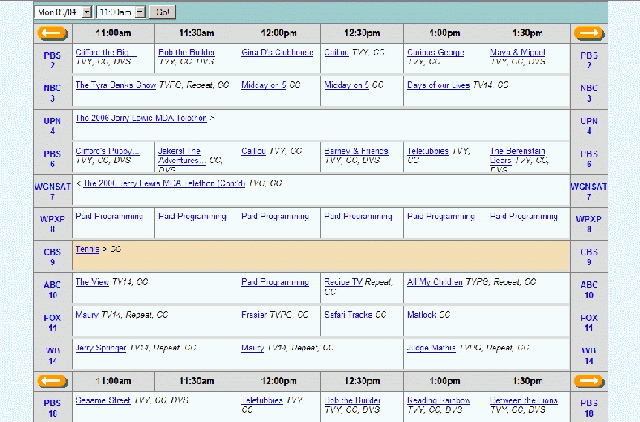The width and height of the screenshot is (640, 422).
Task: Open Jakers! The Adventures... listing
Action: click(x=182, y=155)
